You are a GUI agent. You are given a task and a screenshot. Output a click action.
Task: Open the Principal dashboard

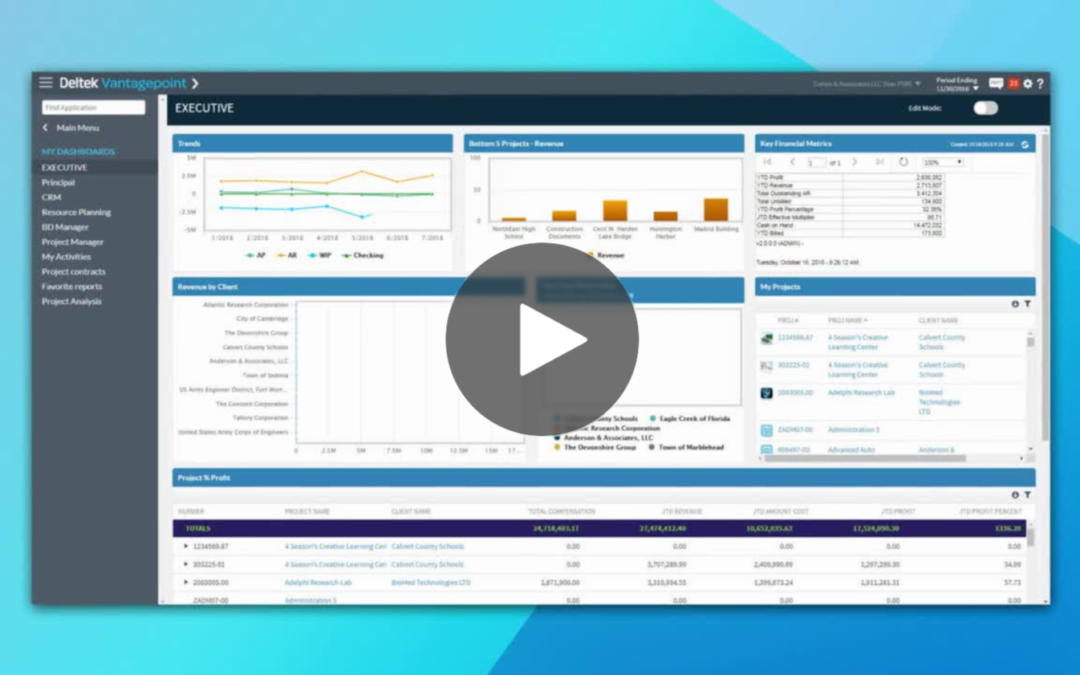click(x=58, y=183)
